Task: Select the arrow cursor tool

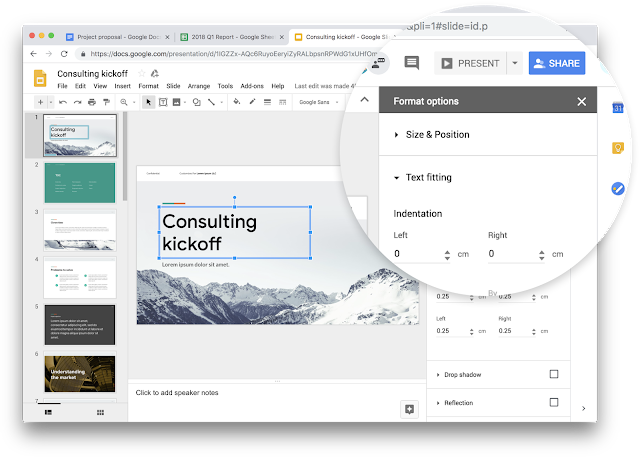Action: click(x=149, y=102)
